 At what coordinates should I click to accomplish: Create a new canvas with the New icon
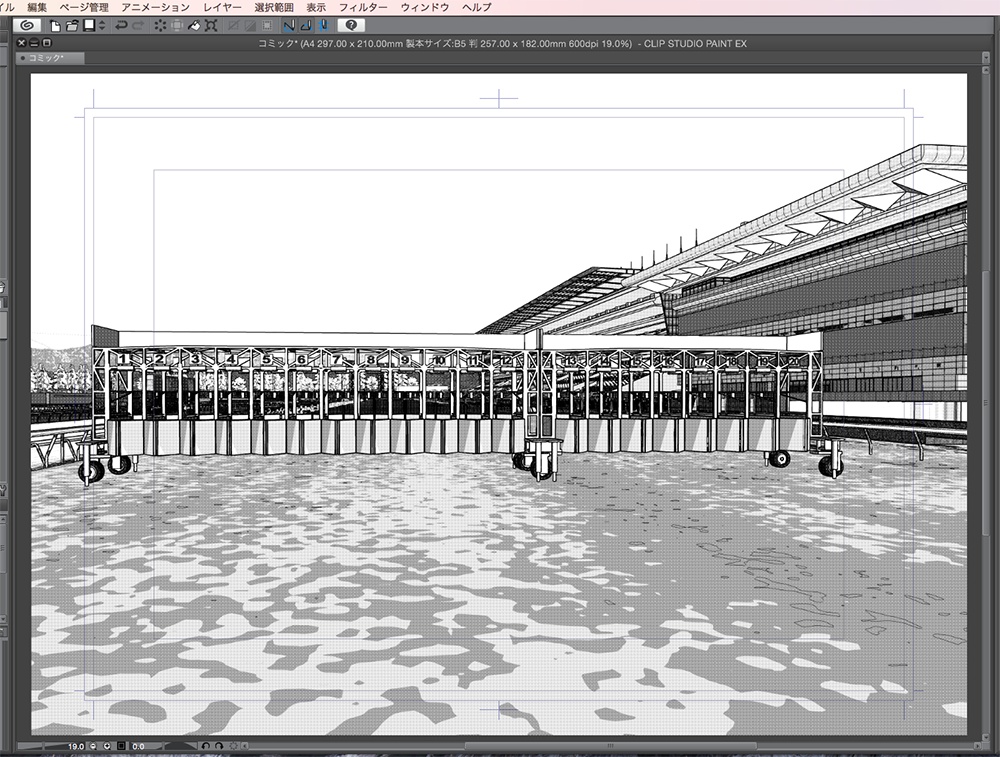(54, 25)
